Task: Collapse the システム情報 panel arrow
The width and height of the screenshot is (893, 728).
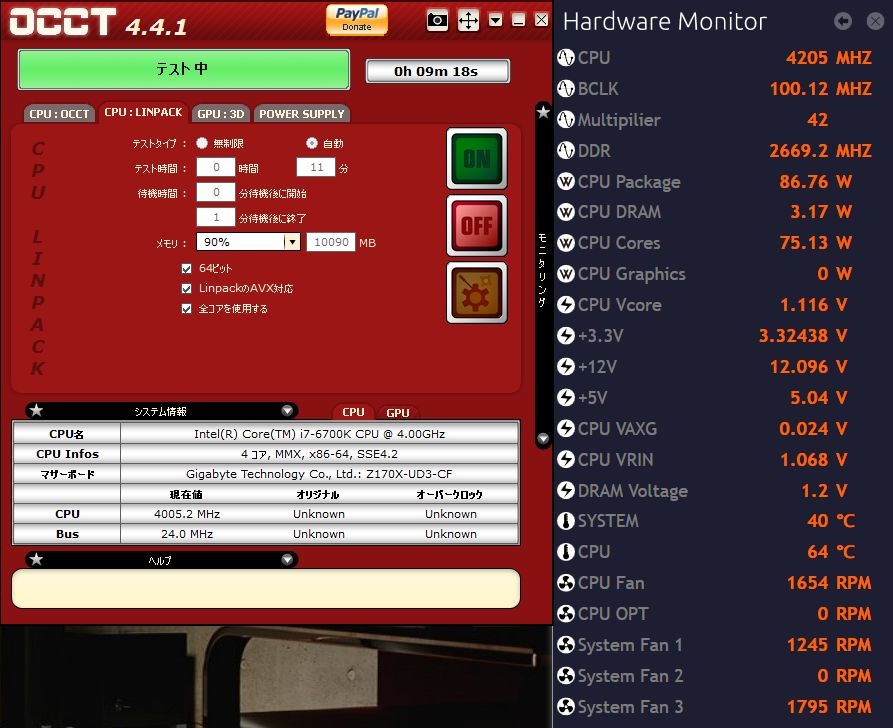Action: tap(287, 411)
